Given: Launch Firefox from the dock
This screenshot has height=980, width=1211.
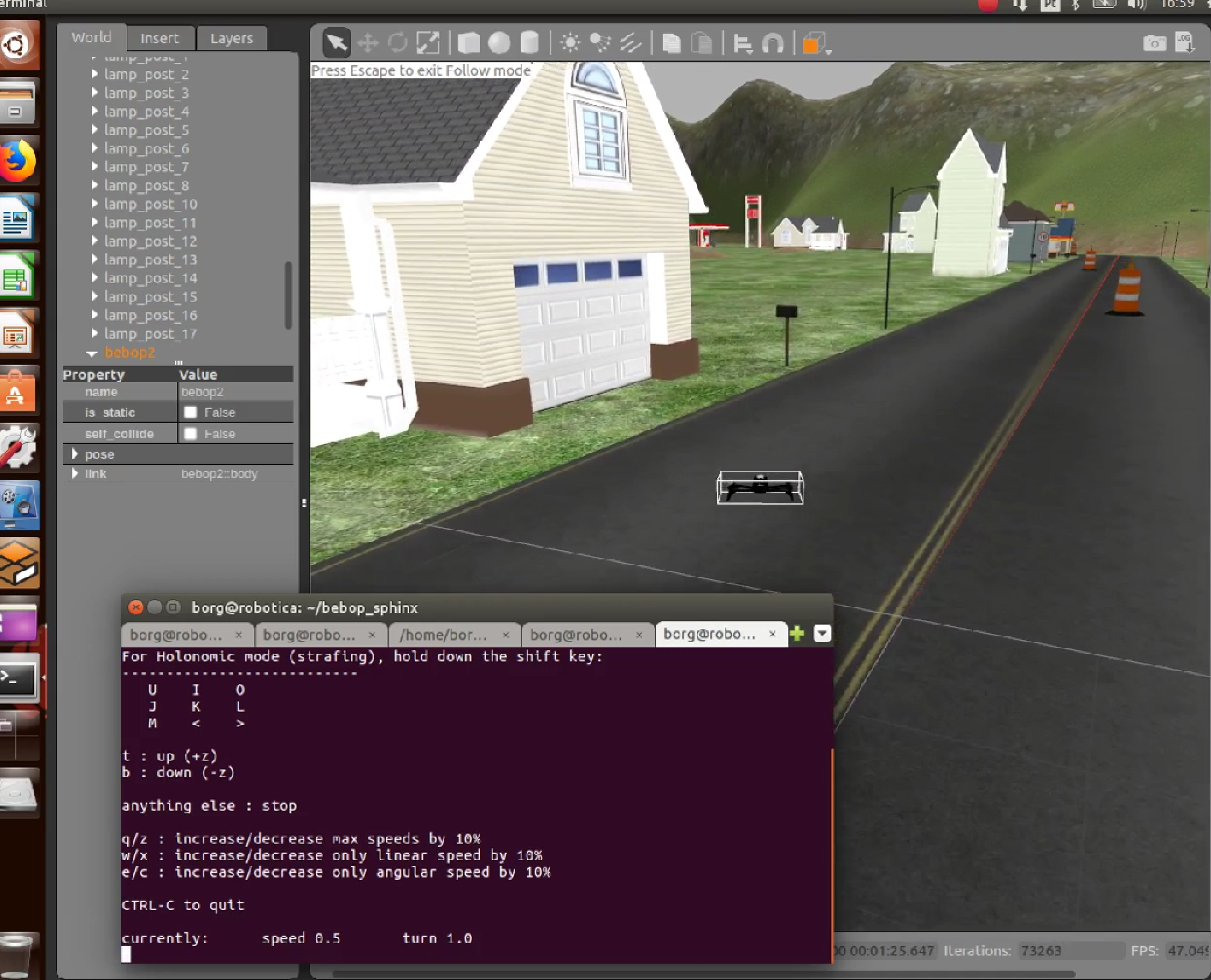Looking at the screenshot, I should click(17, 161).
